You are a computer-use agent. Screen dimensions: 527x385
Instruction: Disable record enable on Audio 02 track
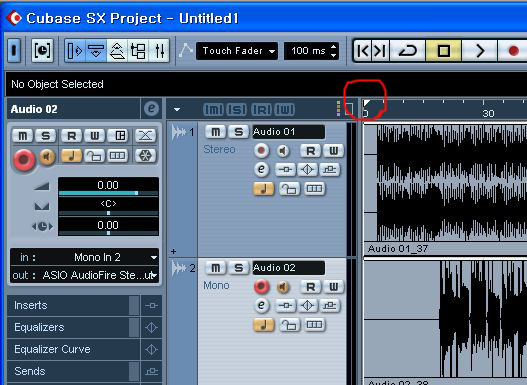click(x=261, y=287)
